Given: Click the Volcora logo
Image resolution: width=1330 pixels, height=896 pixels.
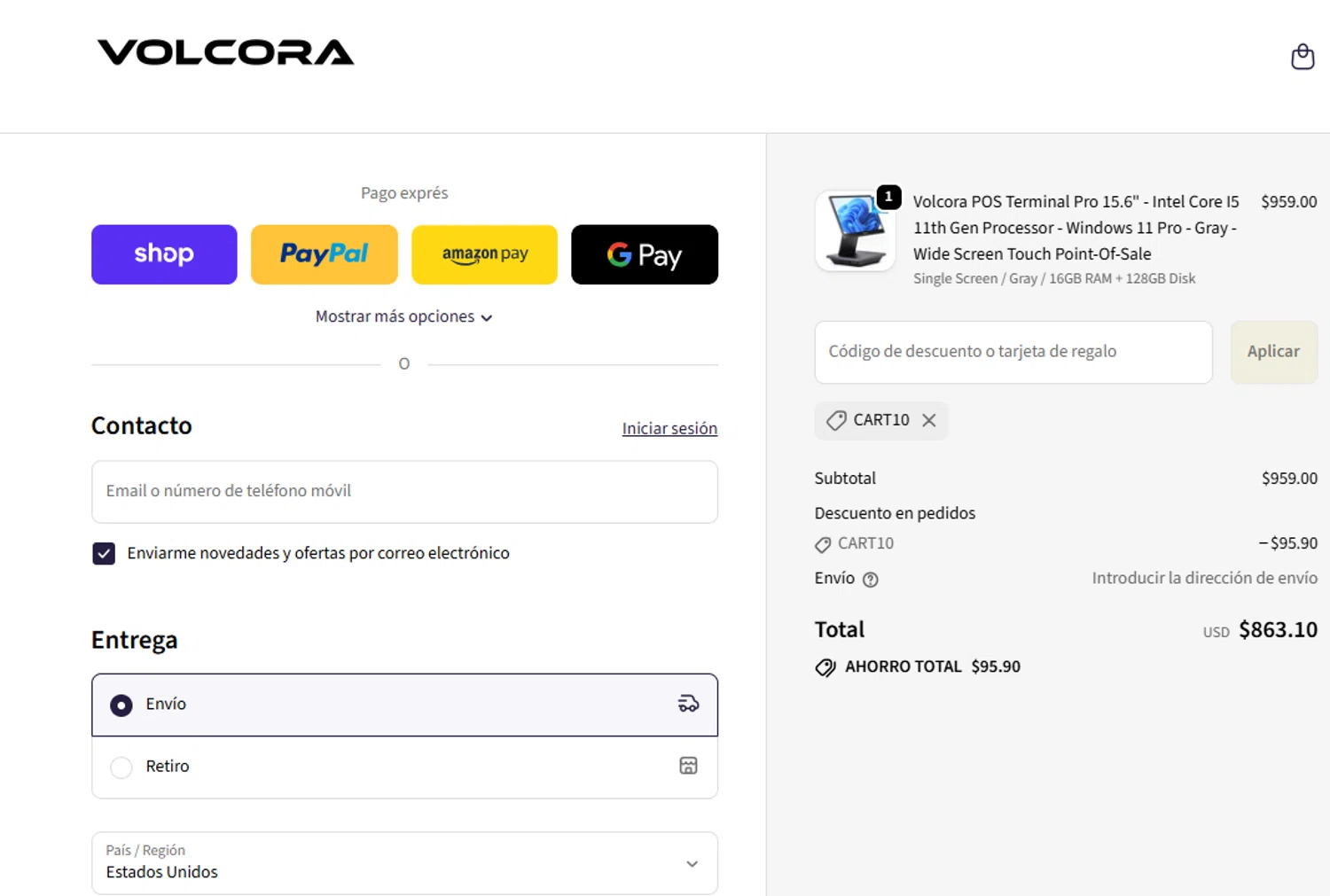Looking at the screenshot, I should coord(225,52).
